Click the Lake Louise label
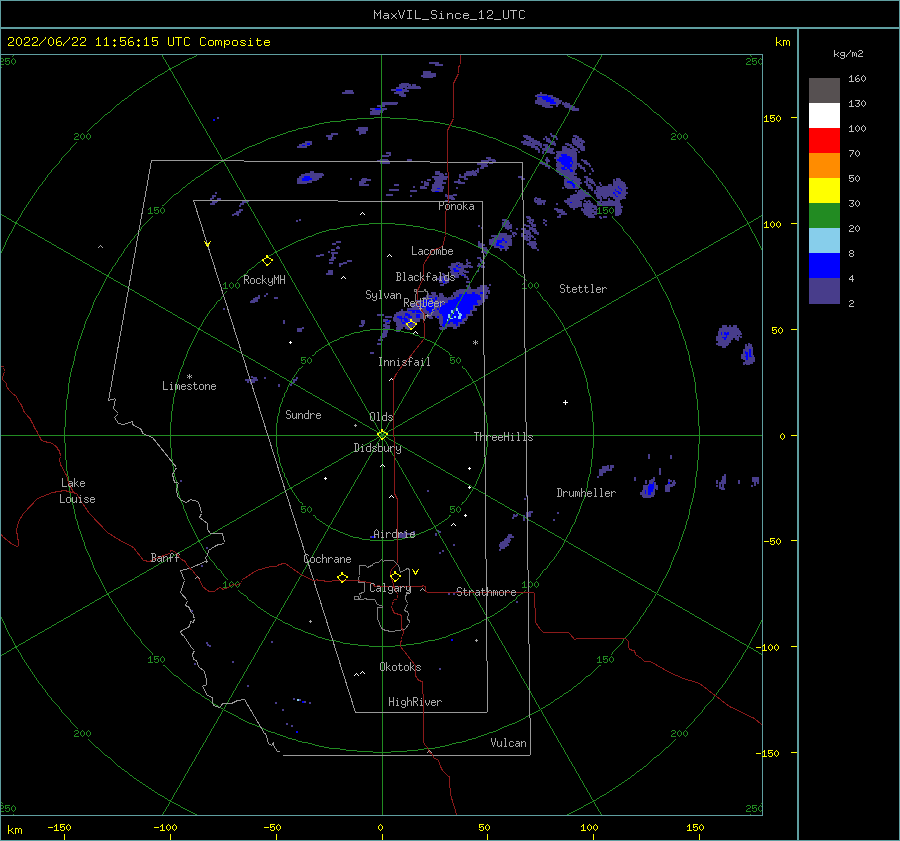 coord(77,491)
